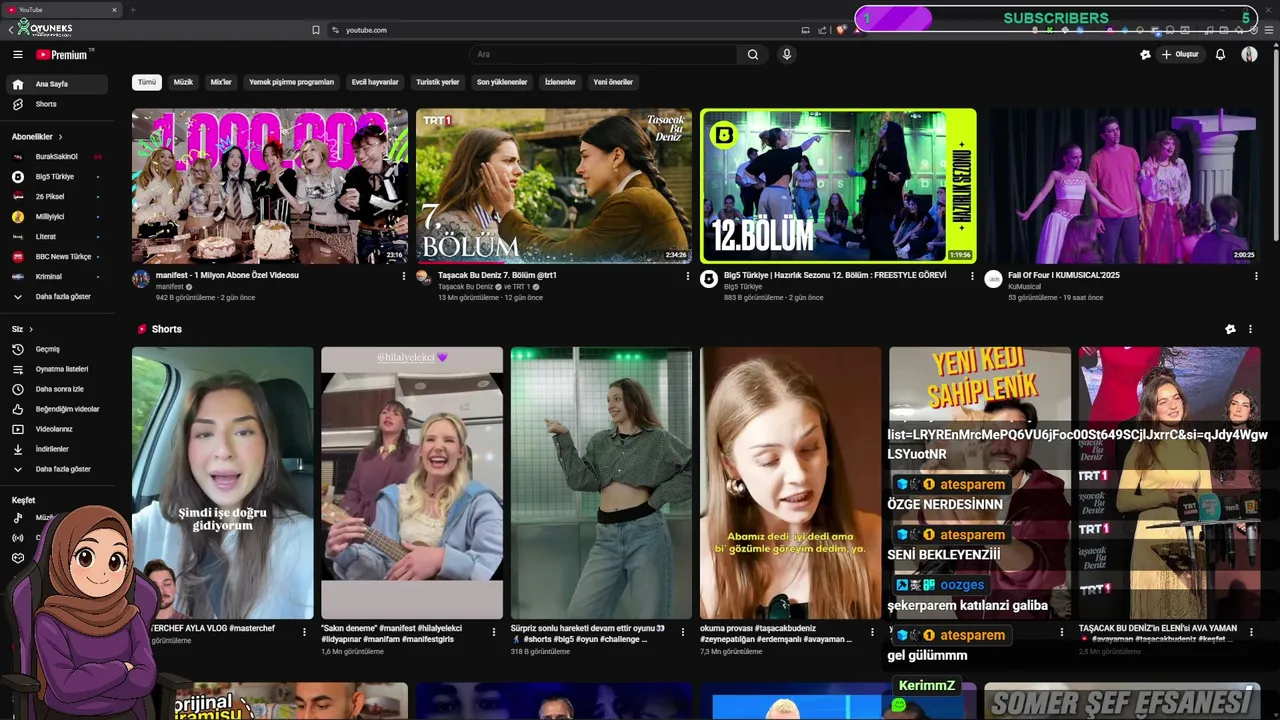Screen dimensions: 1280x720
Task: Open manifest 1 Milyon Abone video thumbnail
Action: 270,186
